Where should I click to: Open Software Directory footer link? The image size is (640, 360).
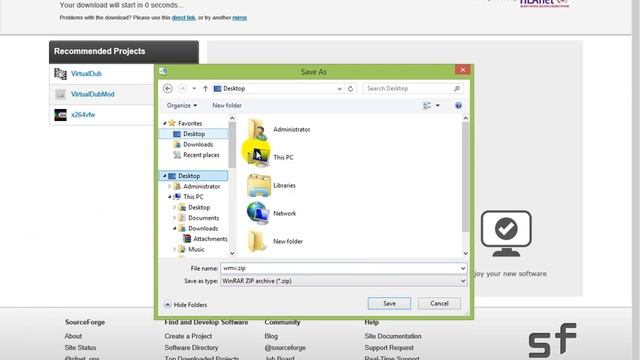[191, 348]
